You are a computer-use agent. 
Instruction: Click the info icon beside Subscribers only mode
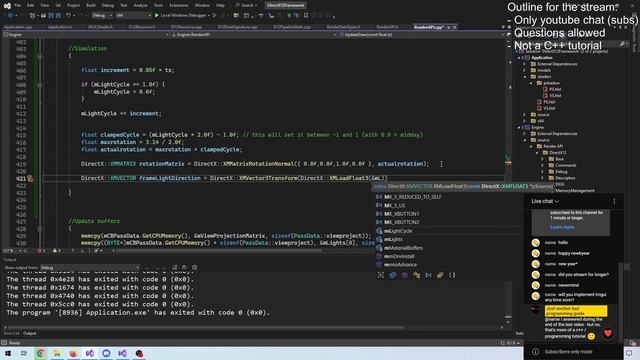[536, 351]
